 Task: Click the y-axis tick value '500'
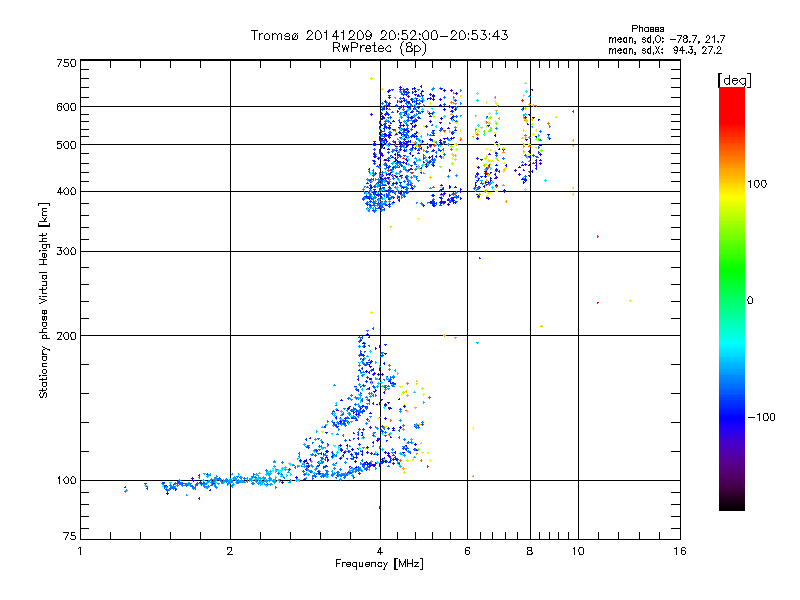[x=67, y=145]
